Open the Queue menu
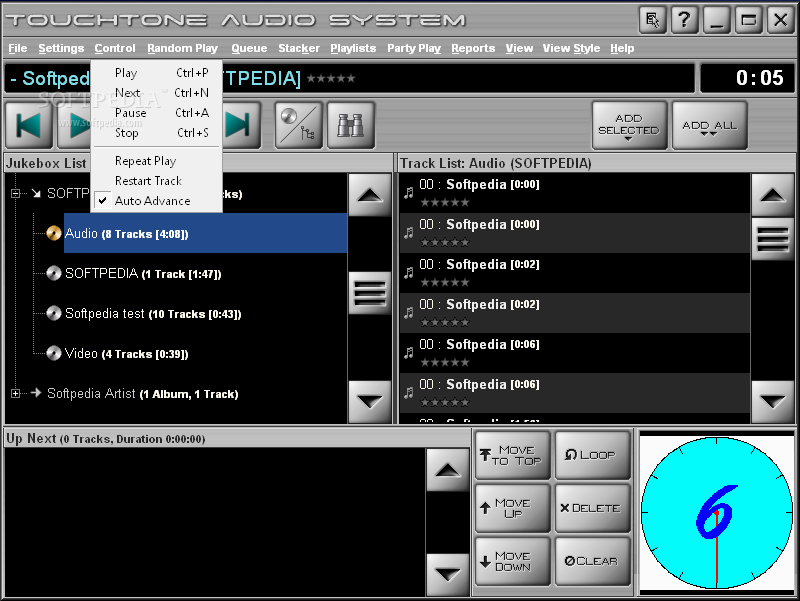 (249, 48)
